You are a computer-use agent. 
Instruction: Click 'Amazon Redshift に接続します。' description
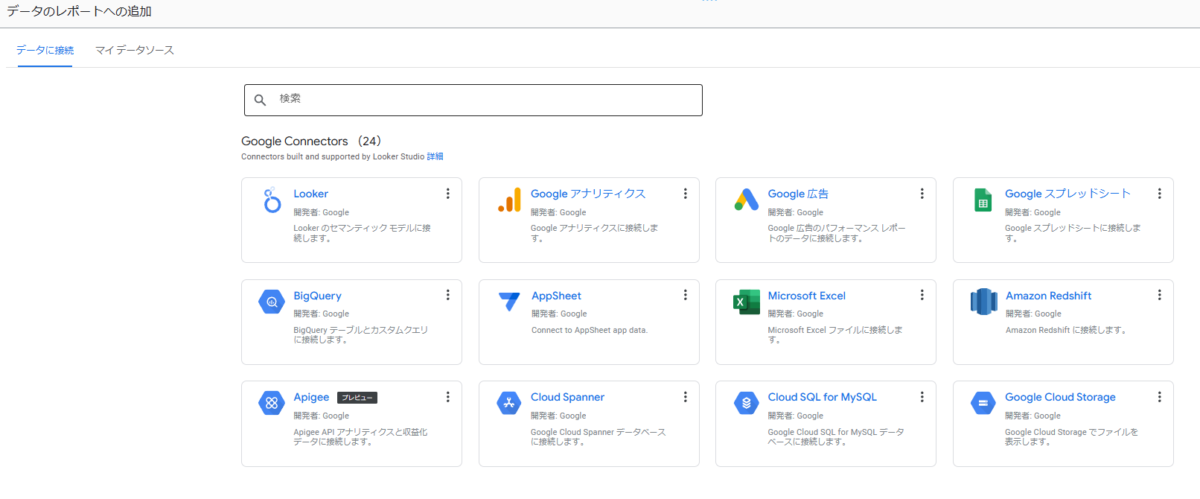[x=1066, y=330]
